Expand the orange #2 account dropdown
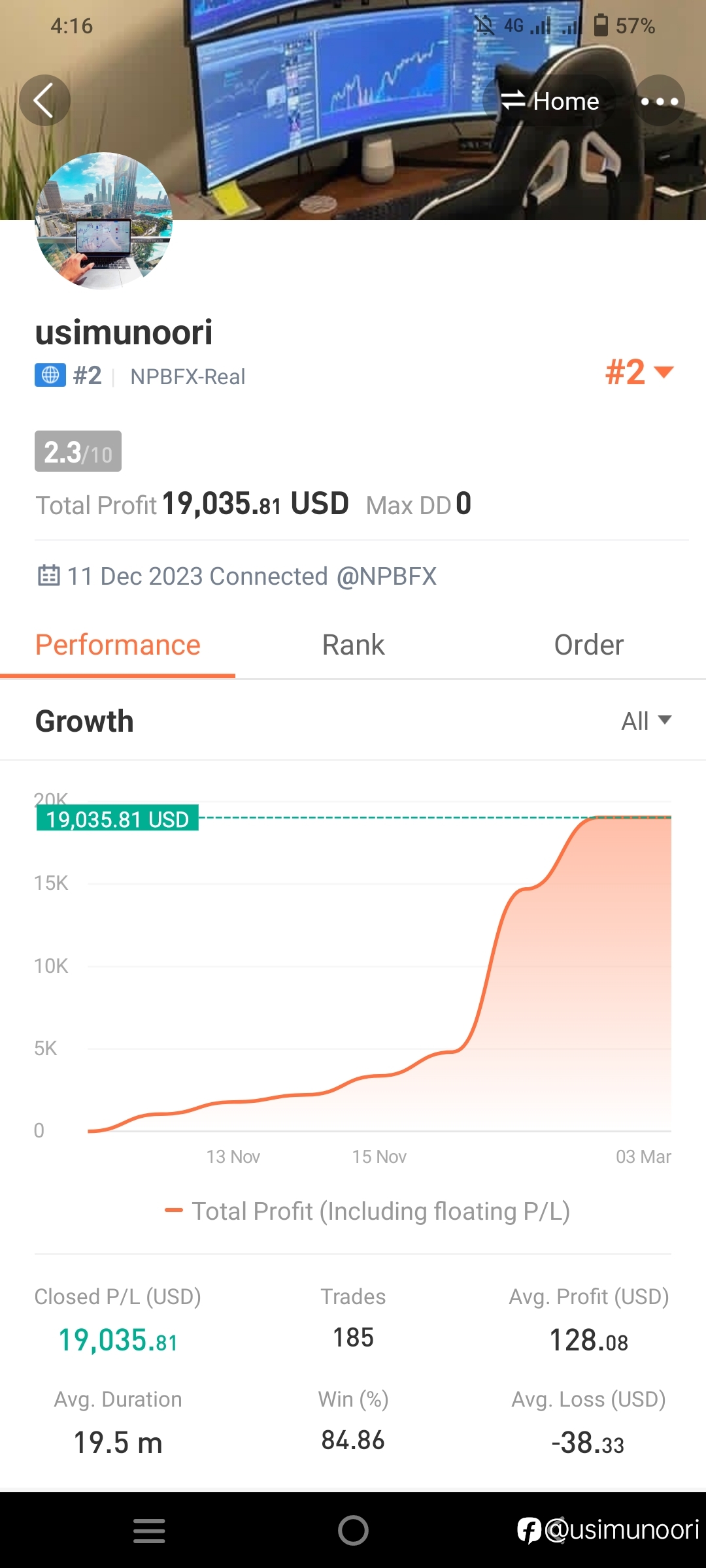This screenshot has height=1568, width=706. (x=639, y=372)
